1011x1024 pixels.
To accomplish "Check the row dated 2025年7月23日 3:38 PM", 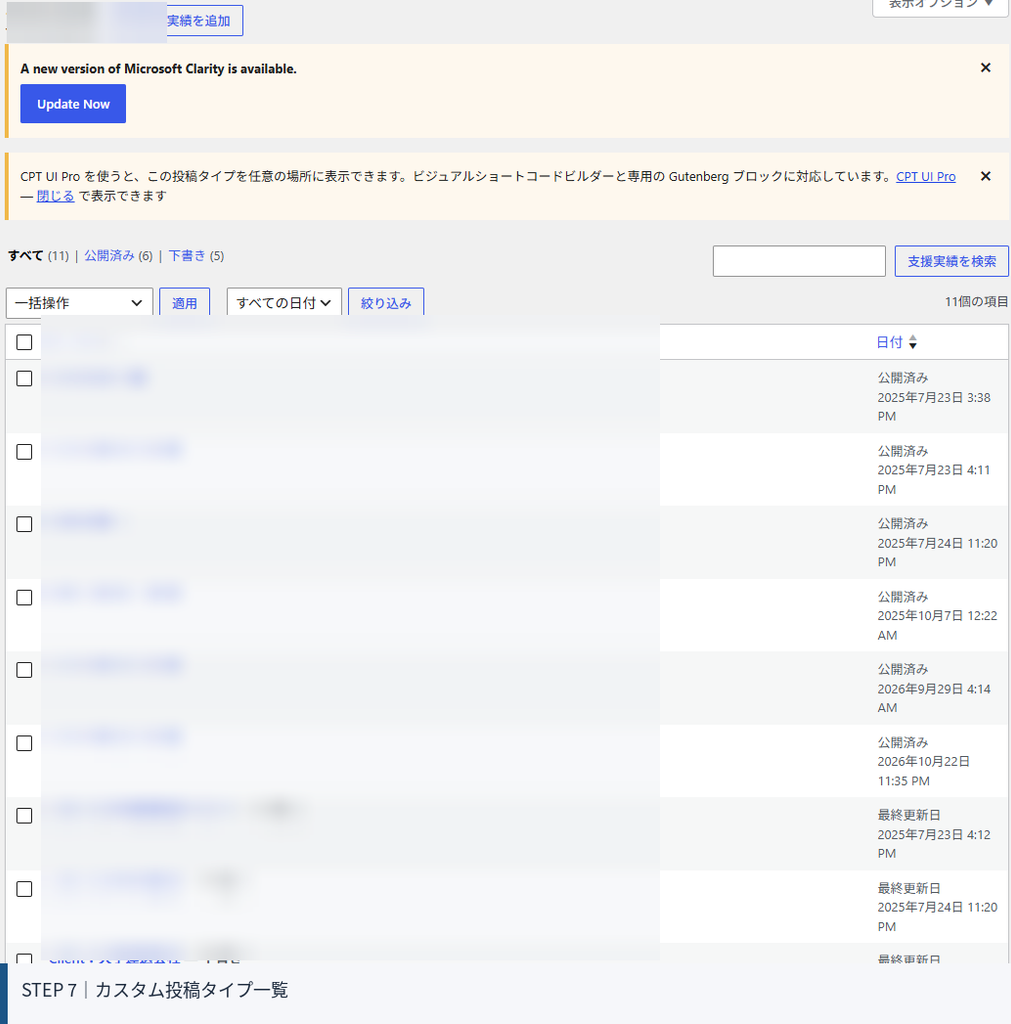I will click(x=24, y=379).
